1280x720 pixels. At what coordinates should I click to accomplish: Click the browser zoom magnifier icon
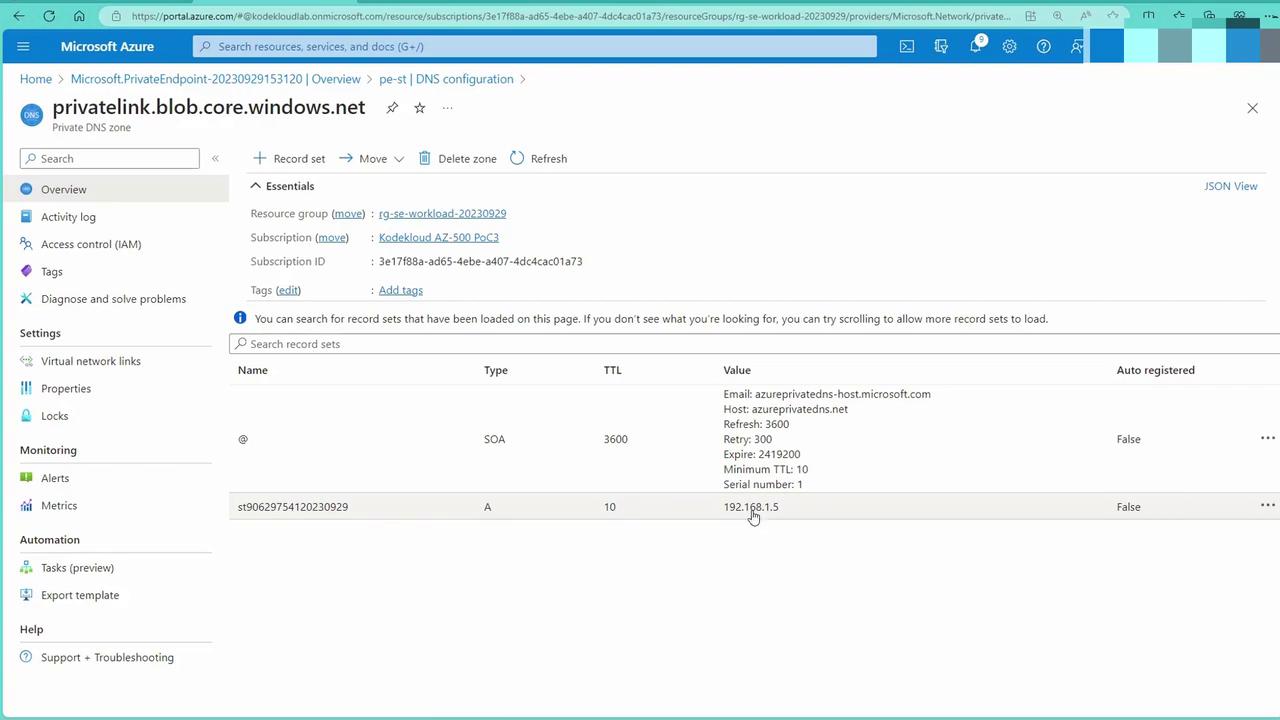pos(1058,16)
